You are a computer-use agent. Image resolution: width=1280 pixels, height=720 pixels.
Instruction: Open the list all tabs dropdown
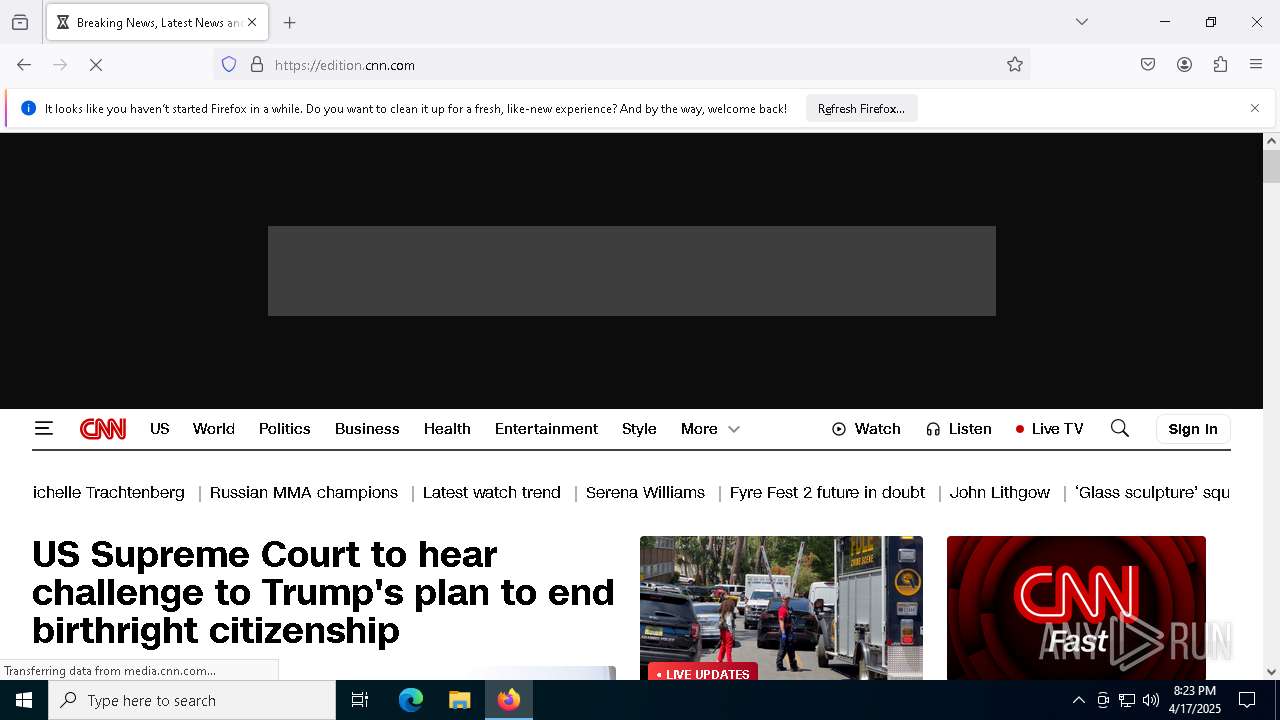(1082, 22)
